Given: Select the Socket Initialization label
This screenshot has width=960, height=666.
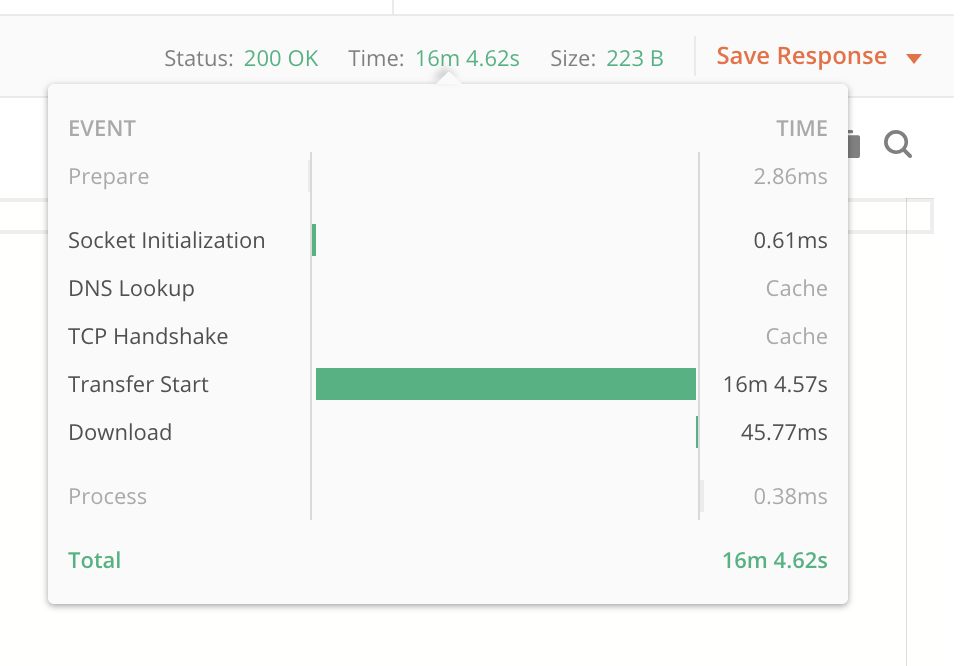Looking at the screenshot, I should (x=167, y=241).
